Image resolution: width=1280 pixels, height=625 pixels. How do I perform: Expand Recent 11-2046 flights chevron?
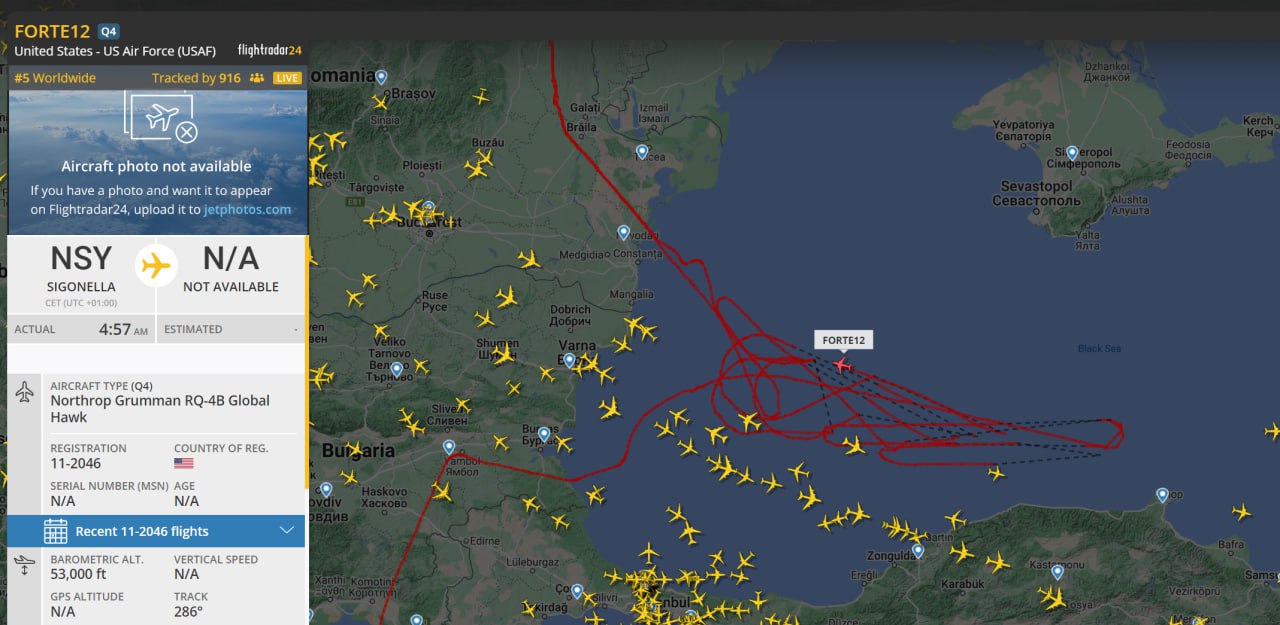pos(287,531)
